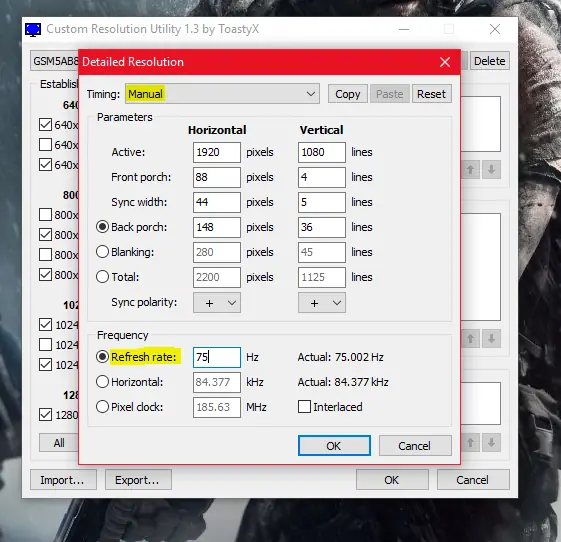Image resolution: width=561 pixels, height=542 pixels.
Task: Toggle the last 800x checkbox
Action: (x=45, y=275)
